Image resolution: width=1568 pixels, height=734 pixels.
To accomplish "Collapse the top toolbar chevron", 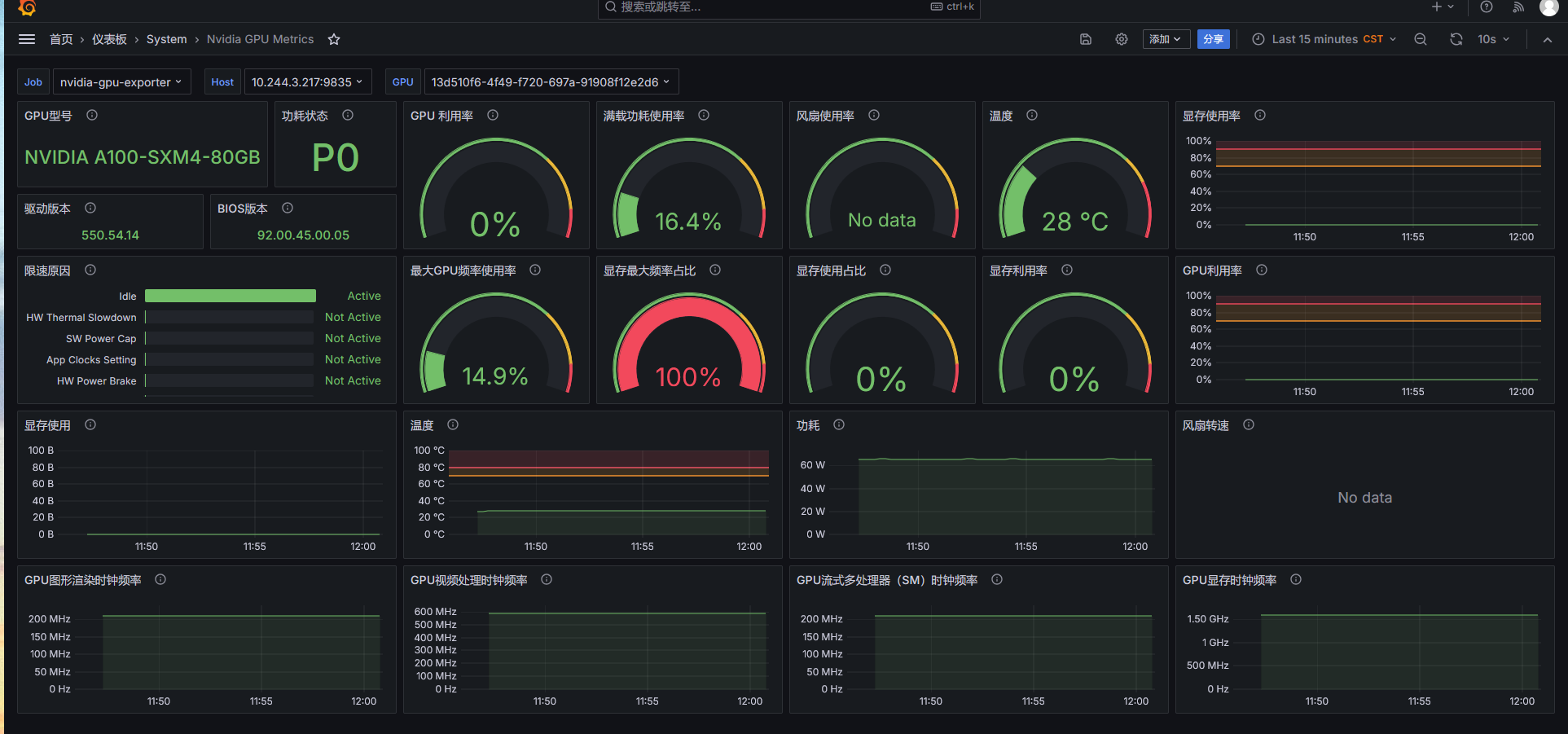I will pos(1548,39).
